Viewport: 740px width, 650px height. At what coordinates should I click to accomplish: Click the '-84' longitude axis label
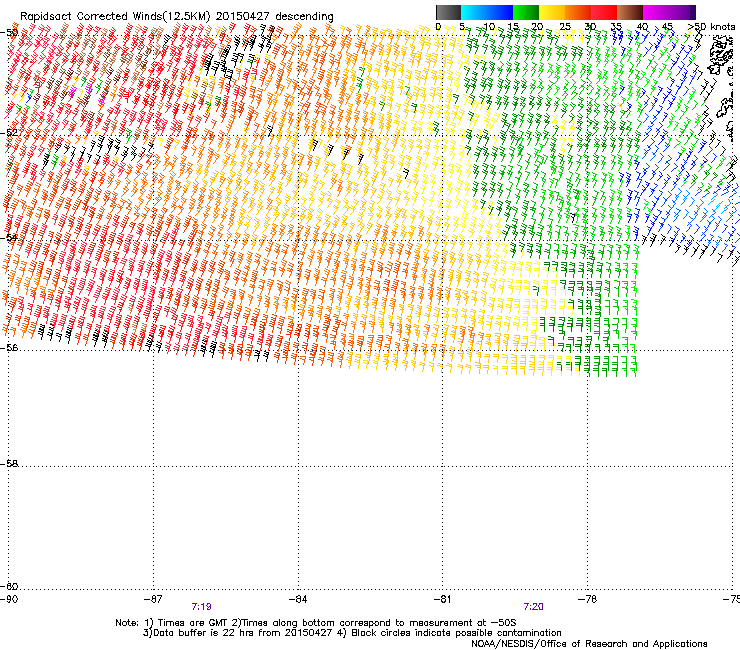298,599
